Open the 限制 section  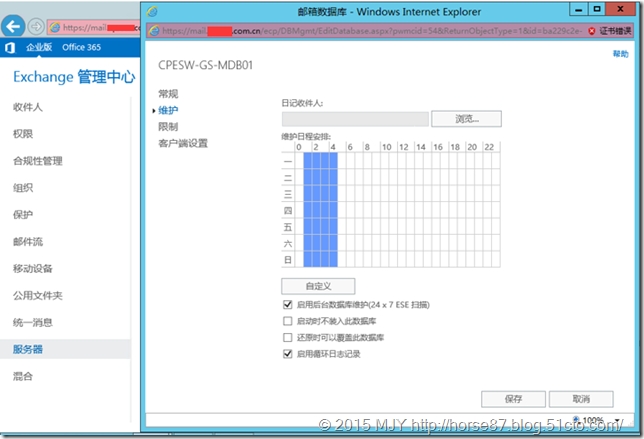tap(168, 127)
